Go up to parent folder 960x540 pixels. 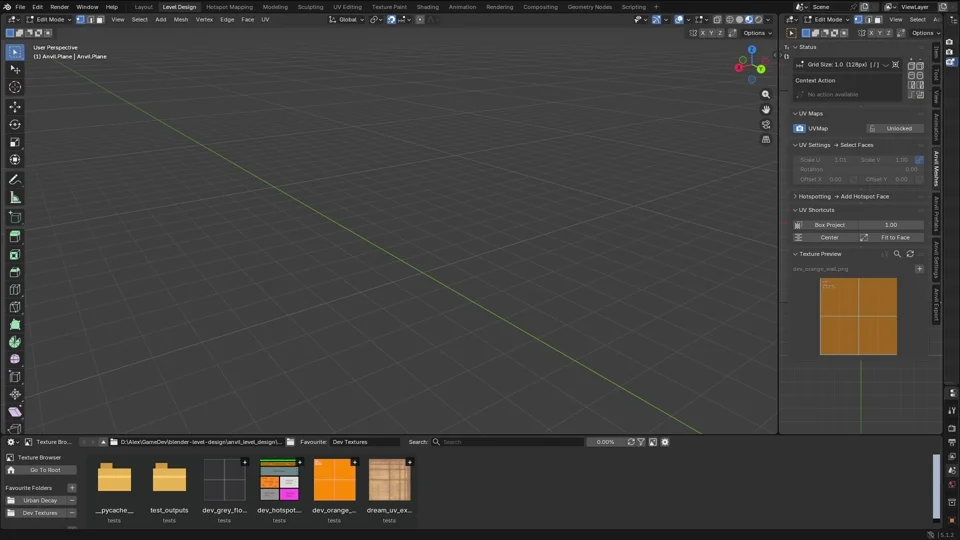click(x=103, y=442)
